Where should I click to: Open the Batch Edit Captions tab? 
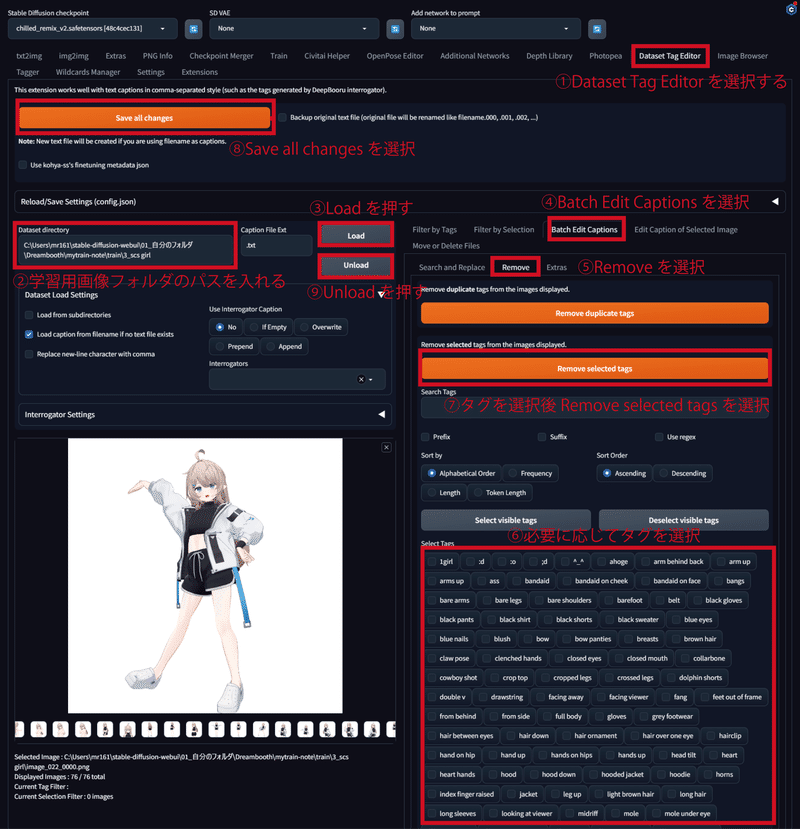tap(584, 229)
